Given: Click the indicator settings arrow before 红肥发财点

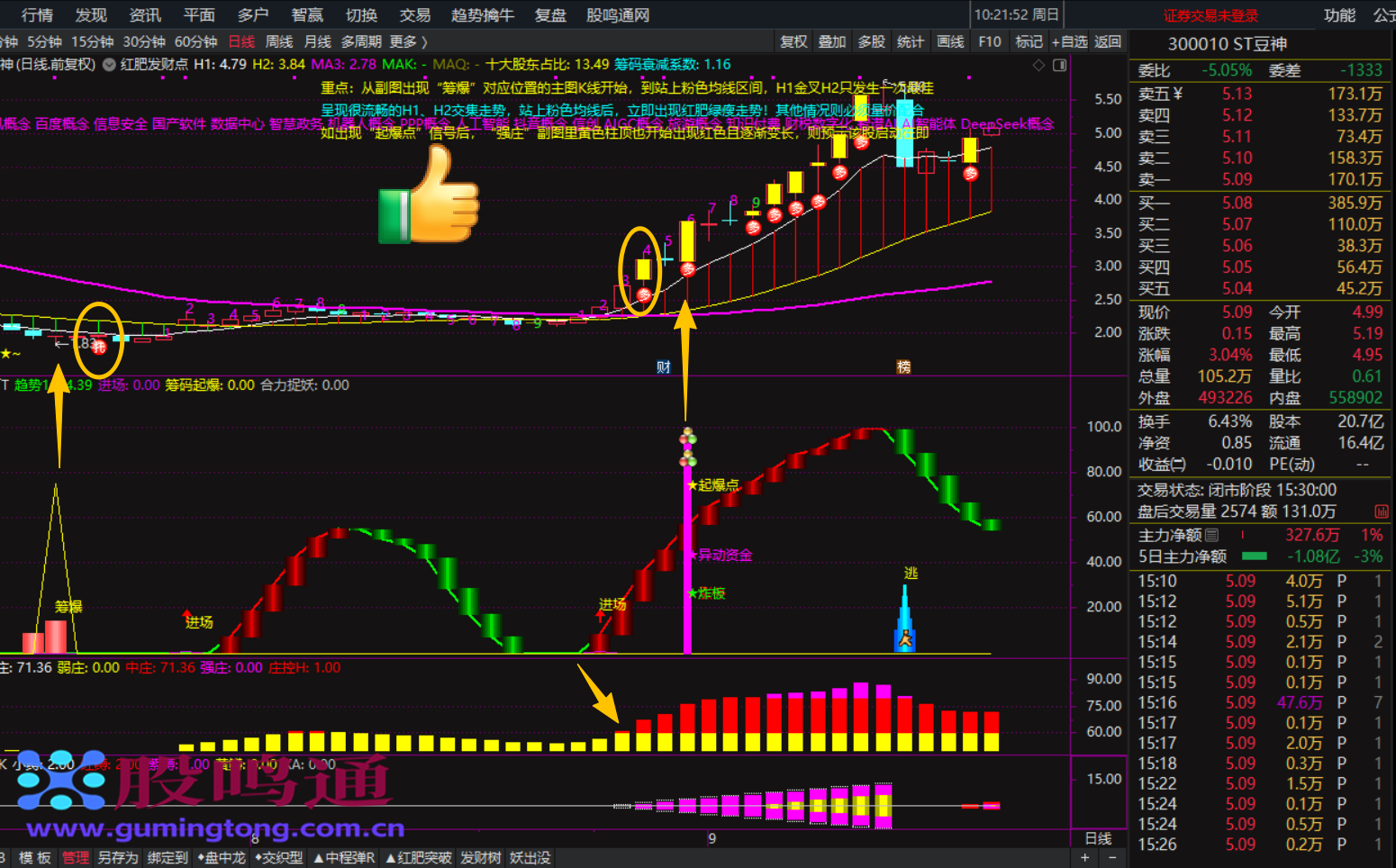Looking at the screenshot, I should pyautogui.click(x=109, y=65).
